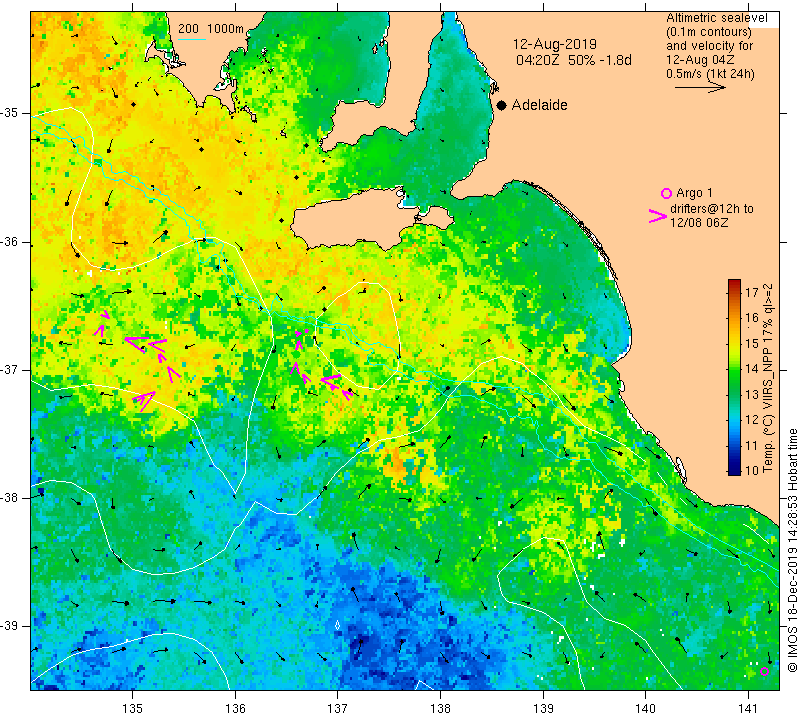The height and width of the screenshot is (720, 800).
Task: Click the IMOS copyright timestamp text
Action: (x=792, y=550)
